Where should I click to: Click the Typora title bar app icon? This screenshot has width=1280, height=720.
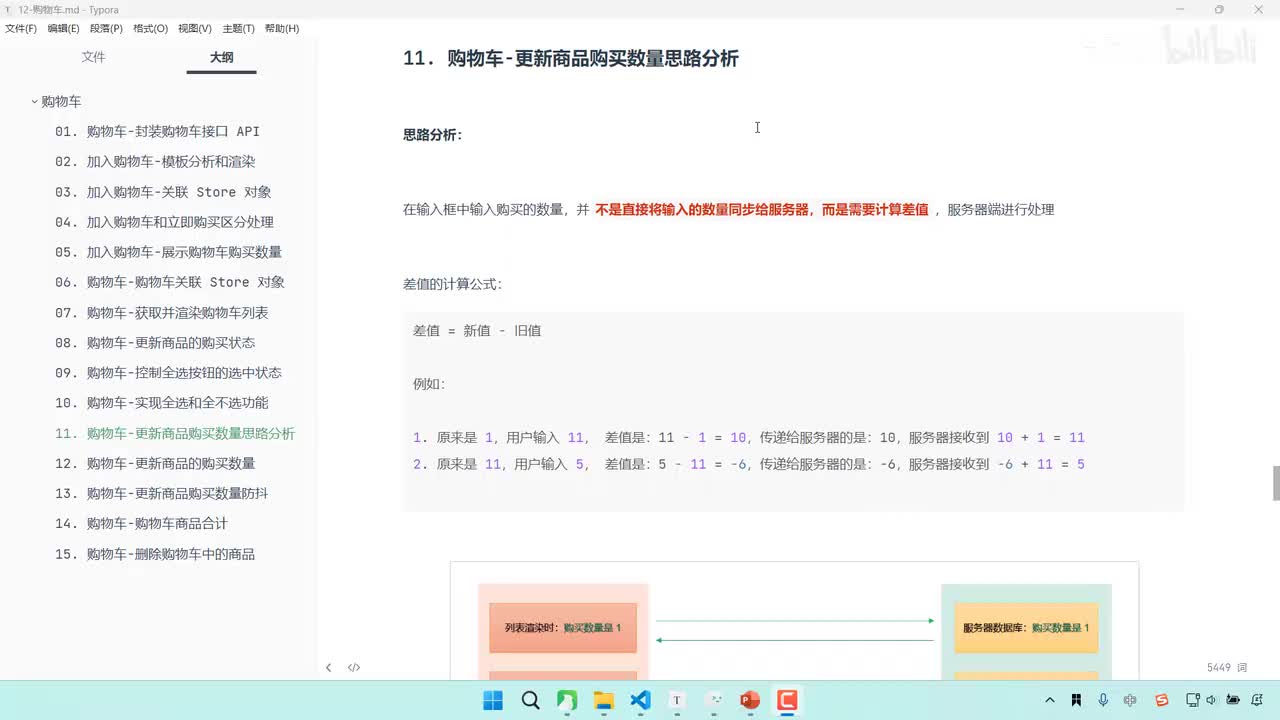[x=9, y=9]
